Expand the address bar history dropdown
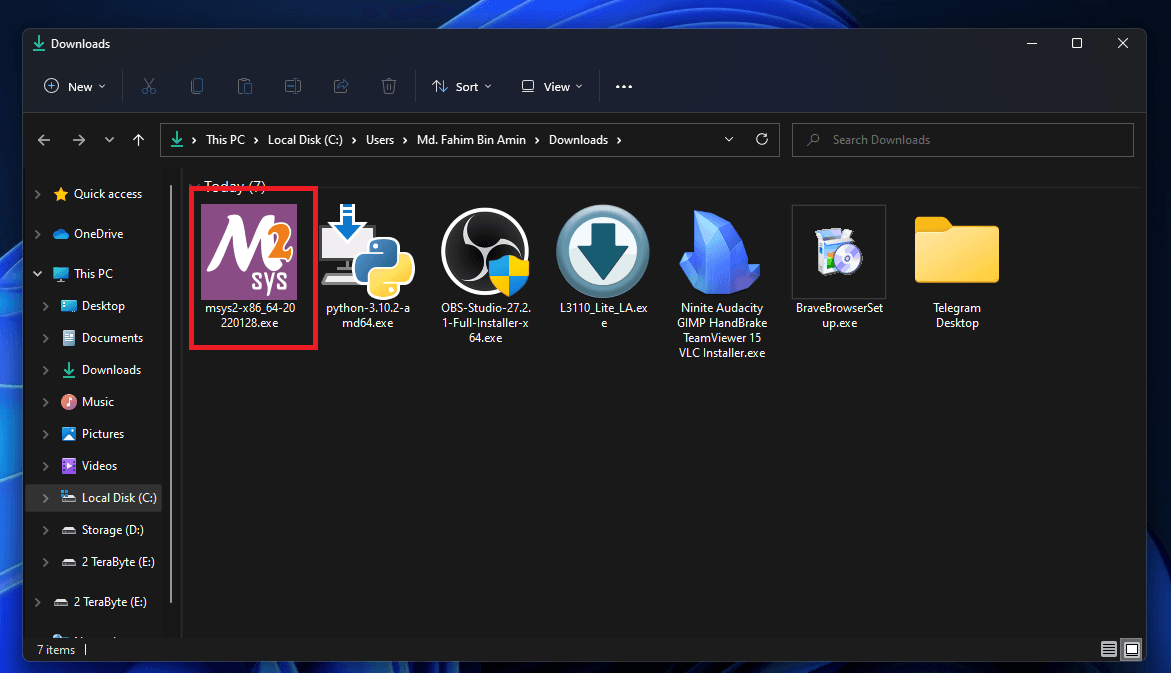Image resolution: width=1171 pixels, height=673 pixels. (729, 140)
